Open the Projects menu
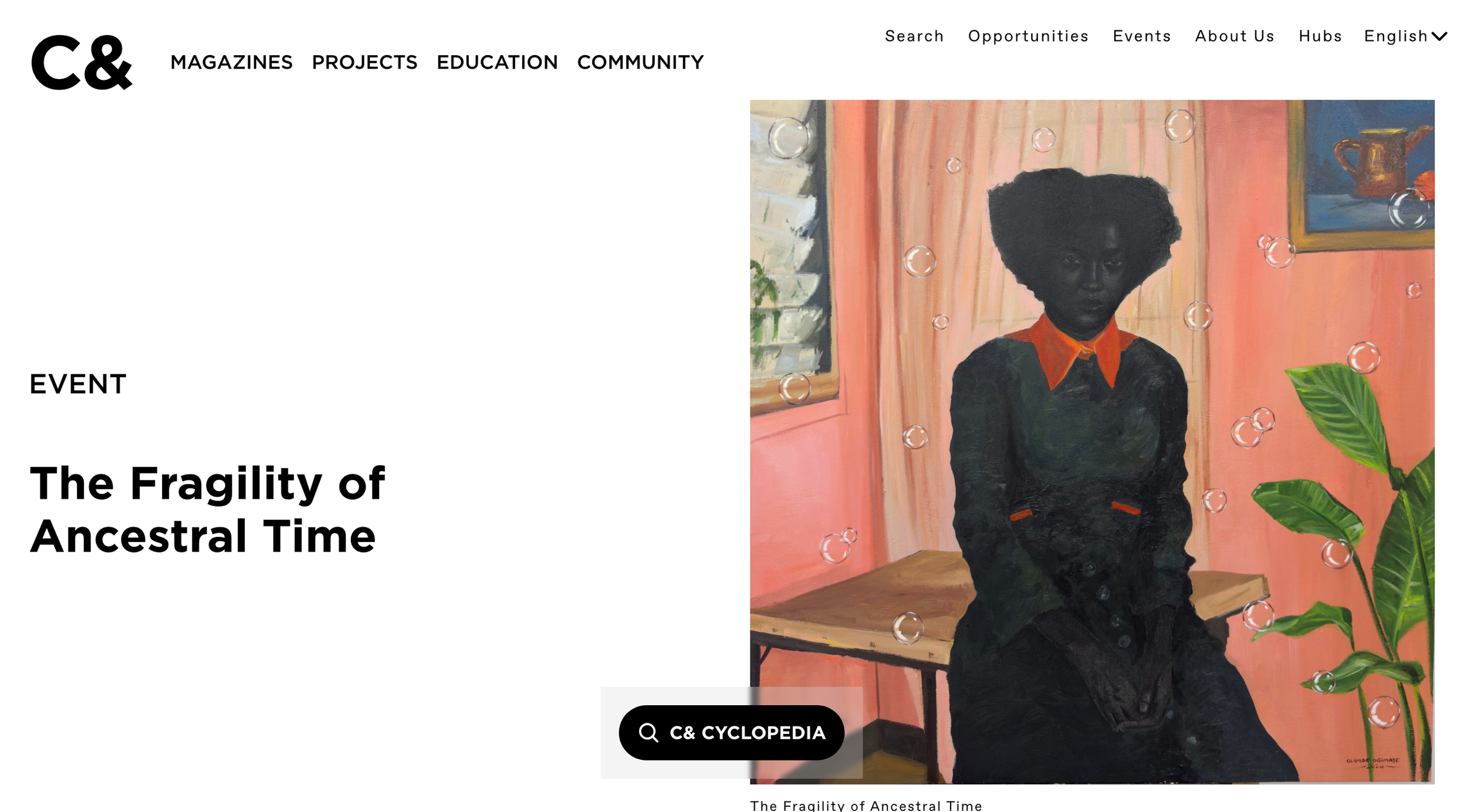The height and width of the screenshot is (812, 1467). pyautogui.click(x=364, y=62)
